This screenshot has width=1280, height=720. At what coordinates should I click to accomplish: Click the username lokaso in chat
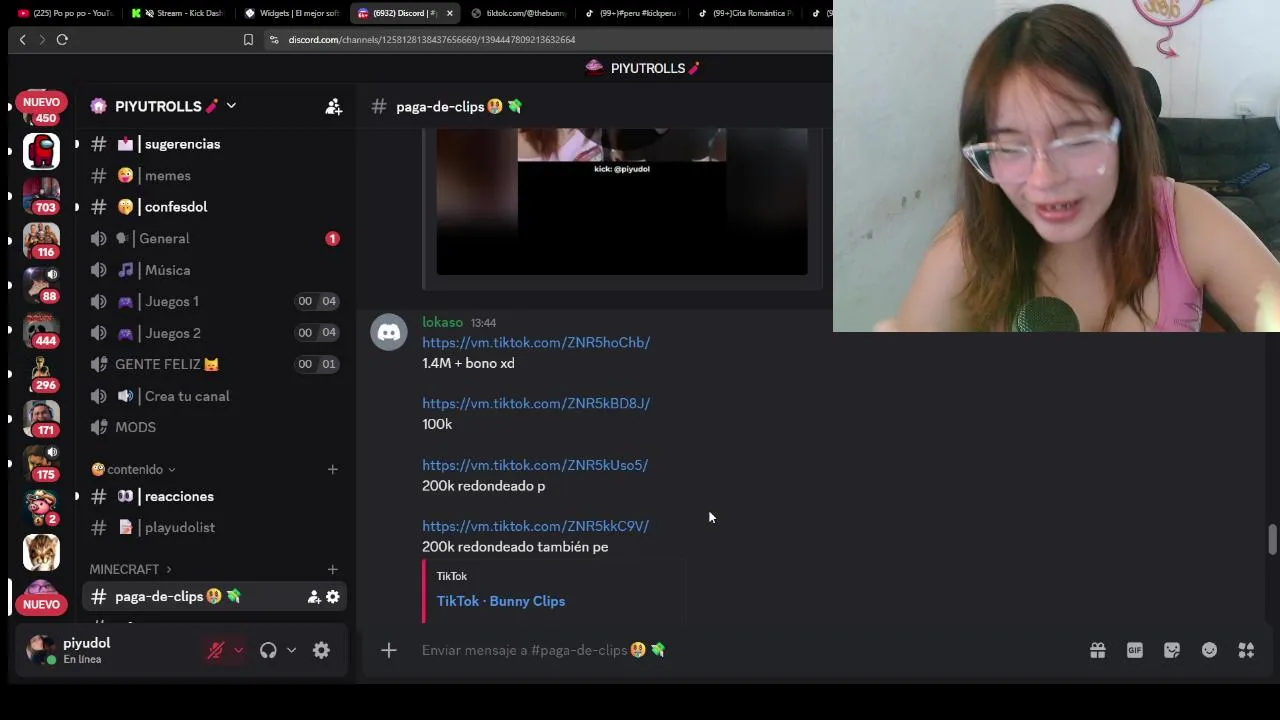[442, 322]
